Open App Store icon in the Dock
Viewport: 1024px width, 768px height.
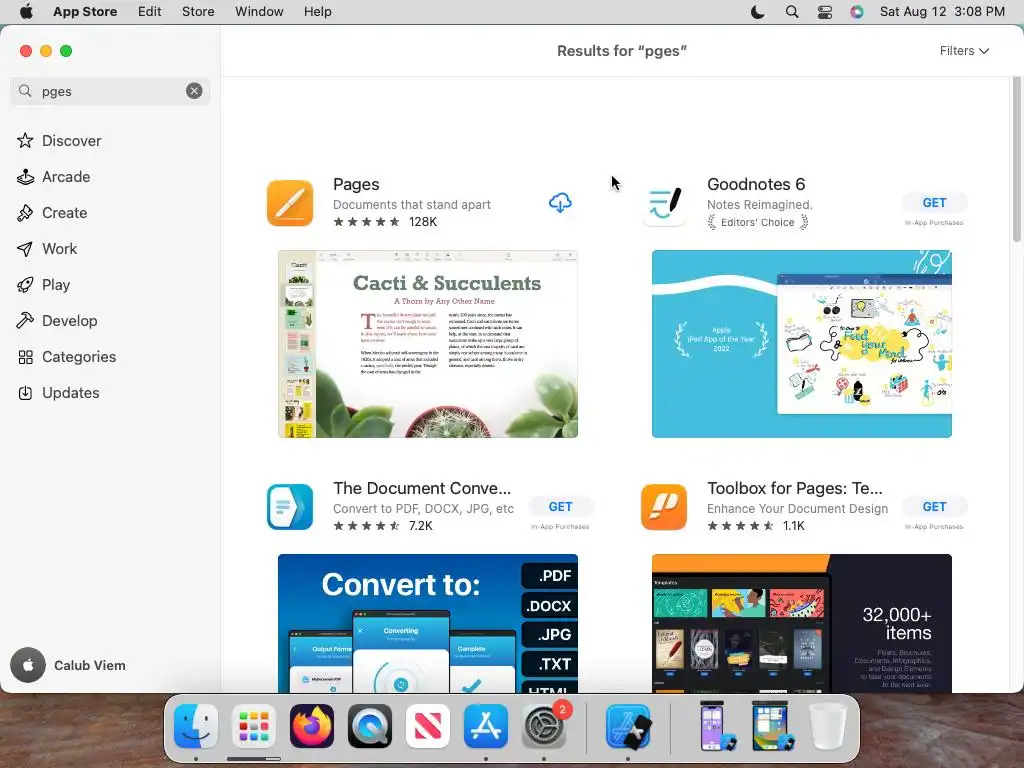click(x=486, y=726)
